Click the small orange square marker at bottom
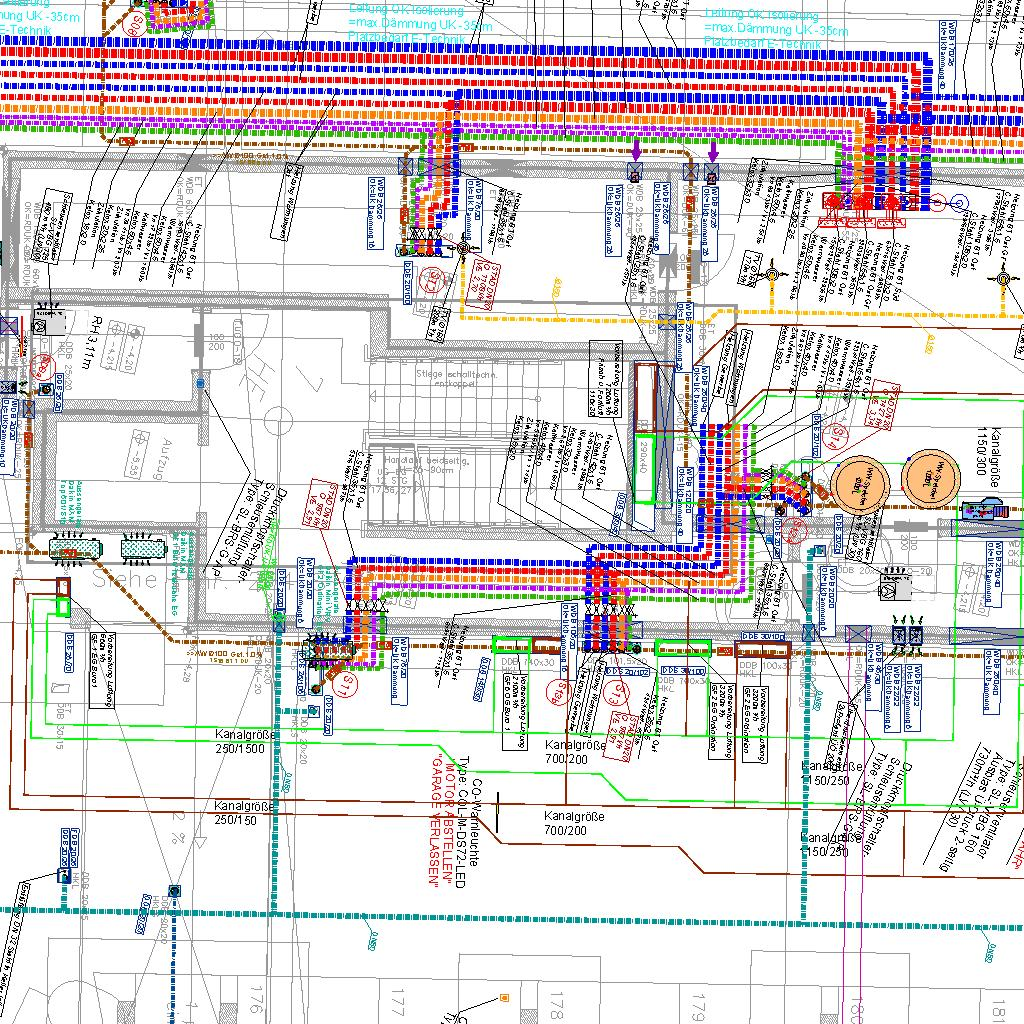 [x=505, y=997]
